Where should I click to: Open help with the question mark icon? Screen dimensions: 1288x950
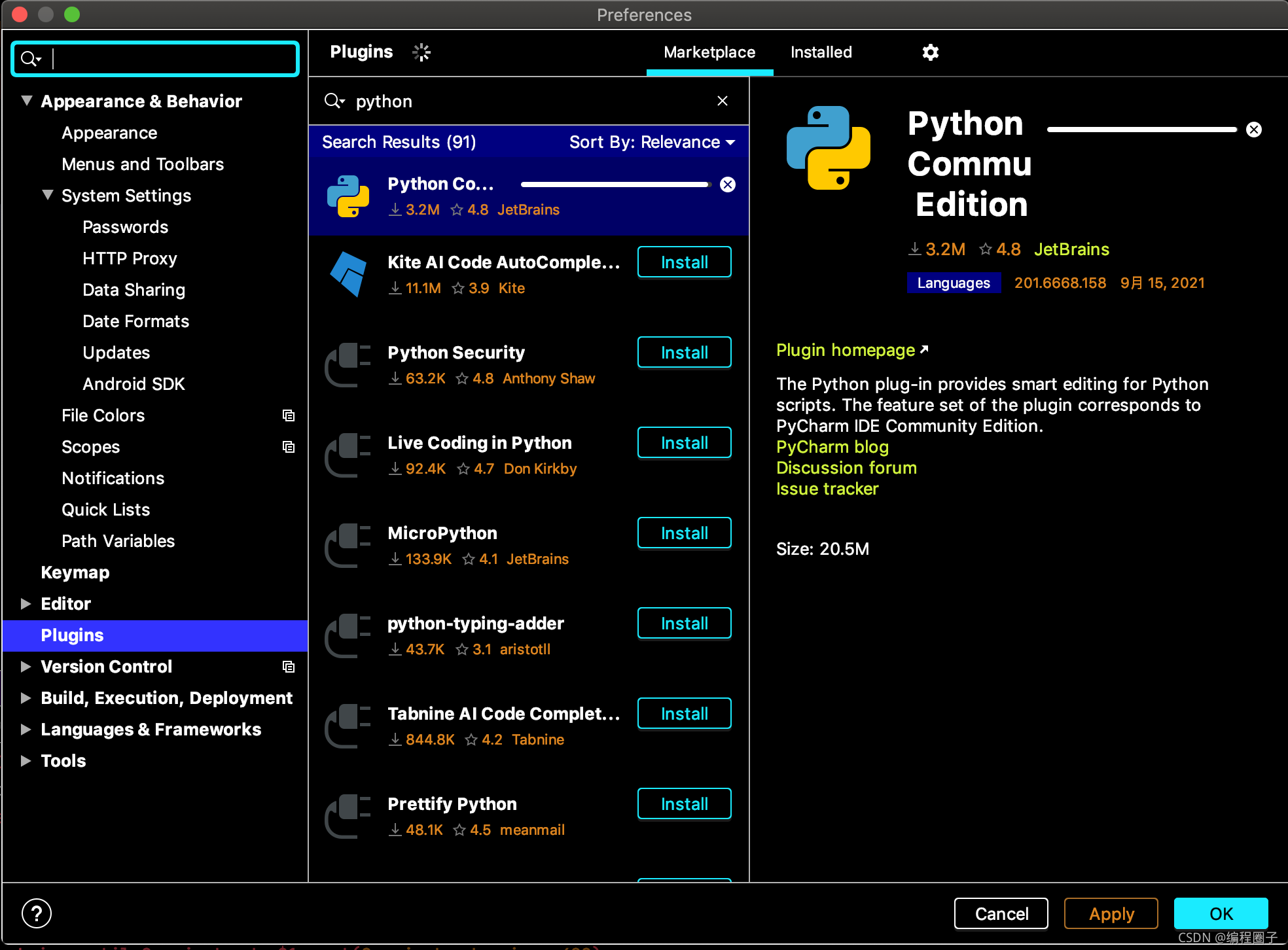pyautogui.click(x=37, y=913)
